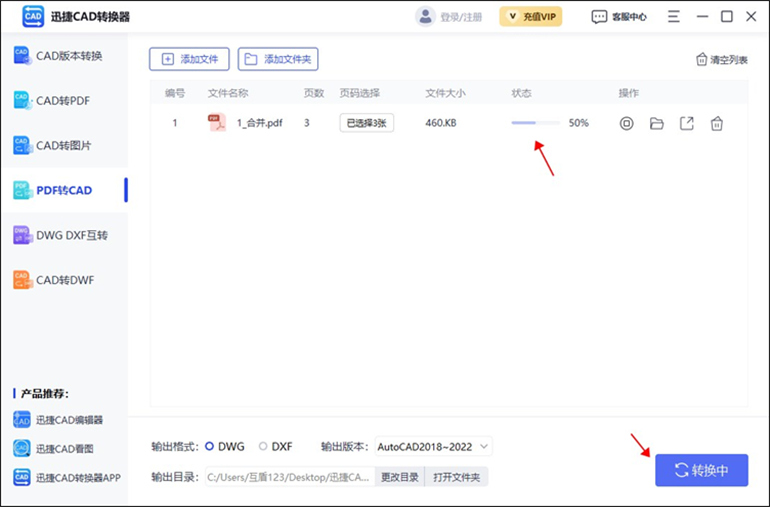
Task: Click the 50% progress value
Action: [x=578, y=123]
